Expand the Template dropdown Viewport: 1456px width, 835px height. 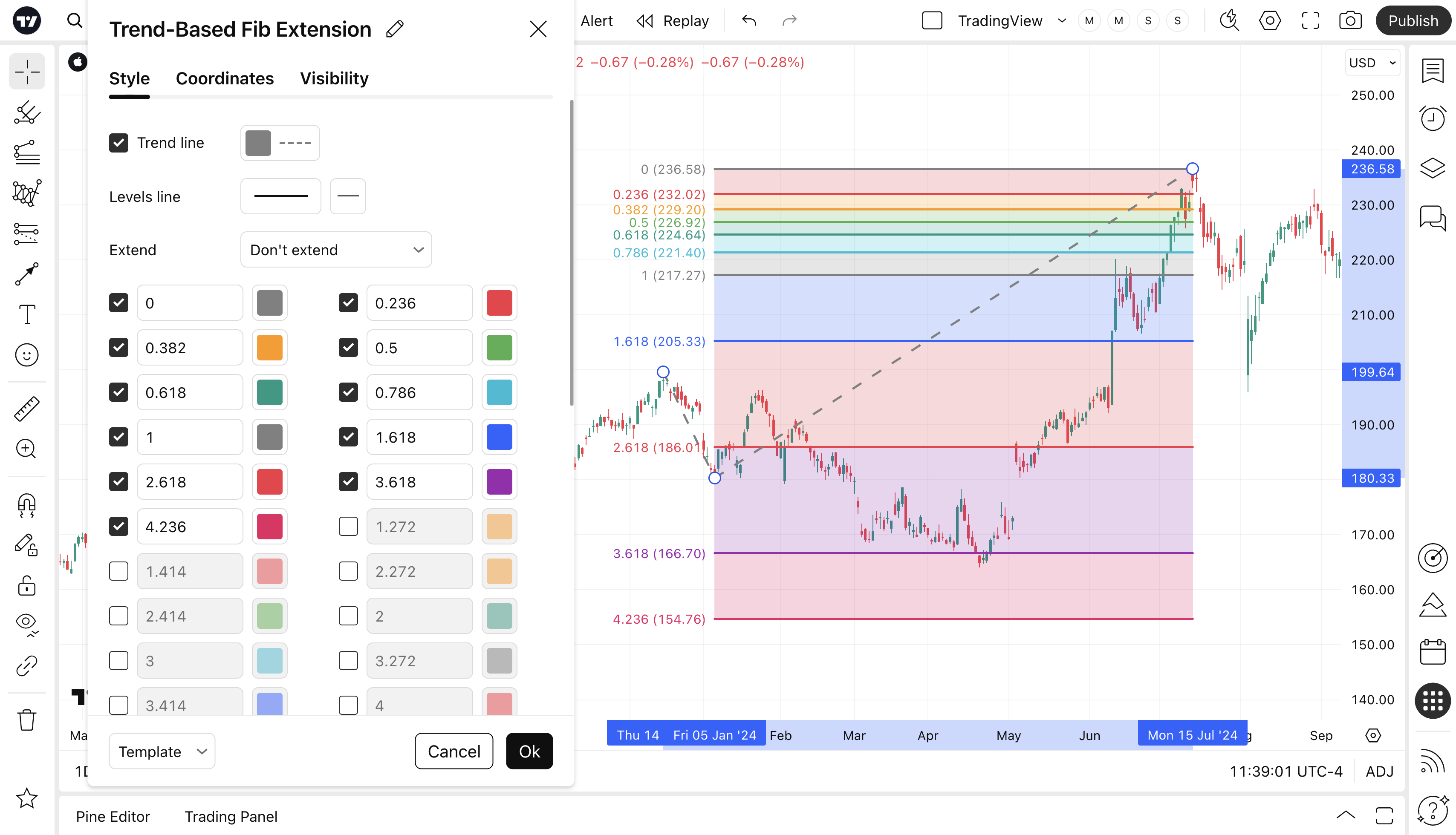click(162, 751)
